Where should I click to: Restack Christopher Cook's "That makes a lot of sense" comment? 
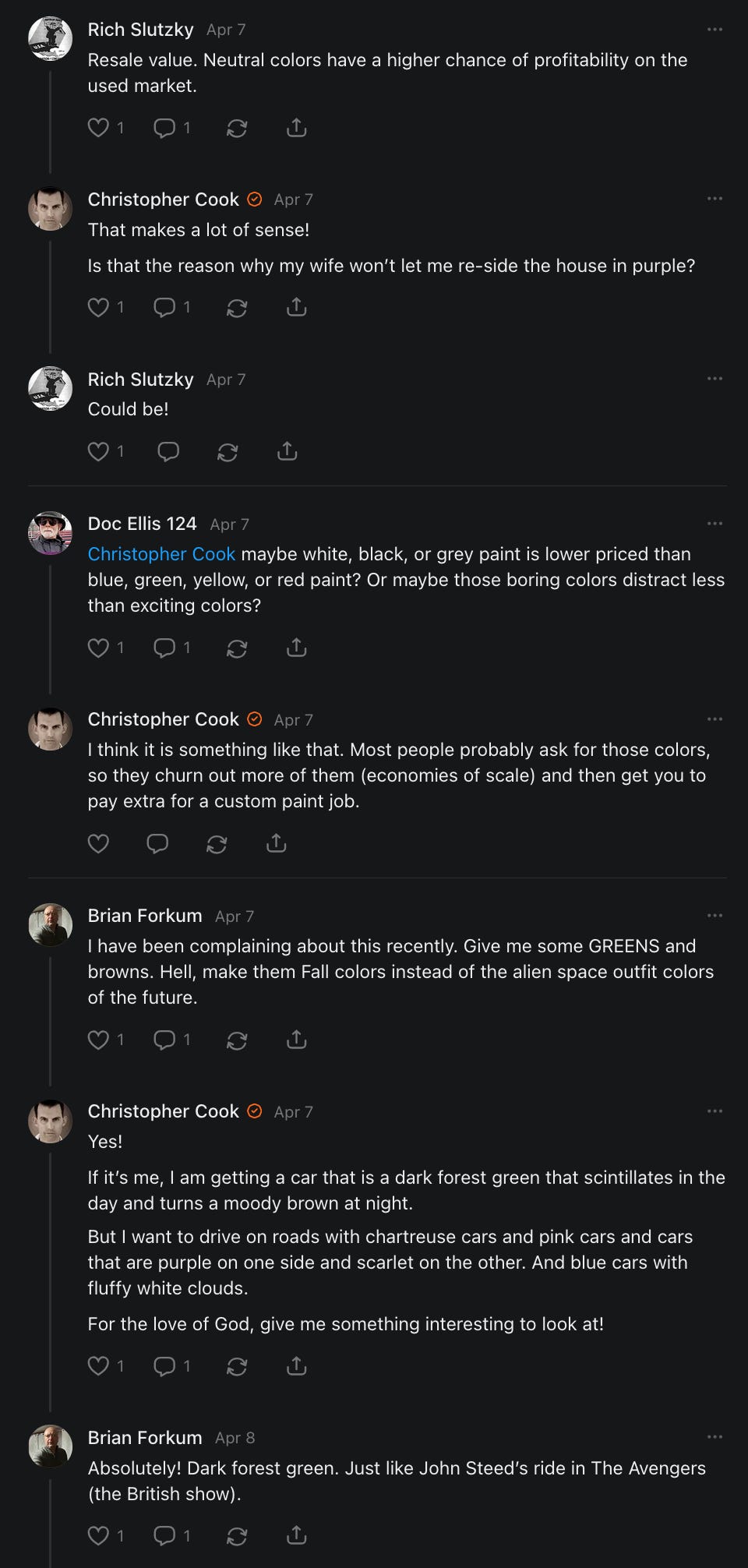click(237, 308)
